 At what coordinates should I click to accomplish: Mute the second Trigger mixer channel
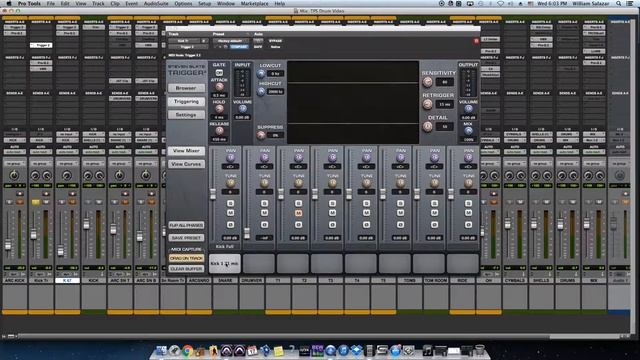[x=264, y=213]
